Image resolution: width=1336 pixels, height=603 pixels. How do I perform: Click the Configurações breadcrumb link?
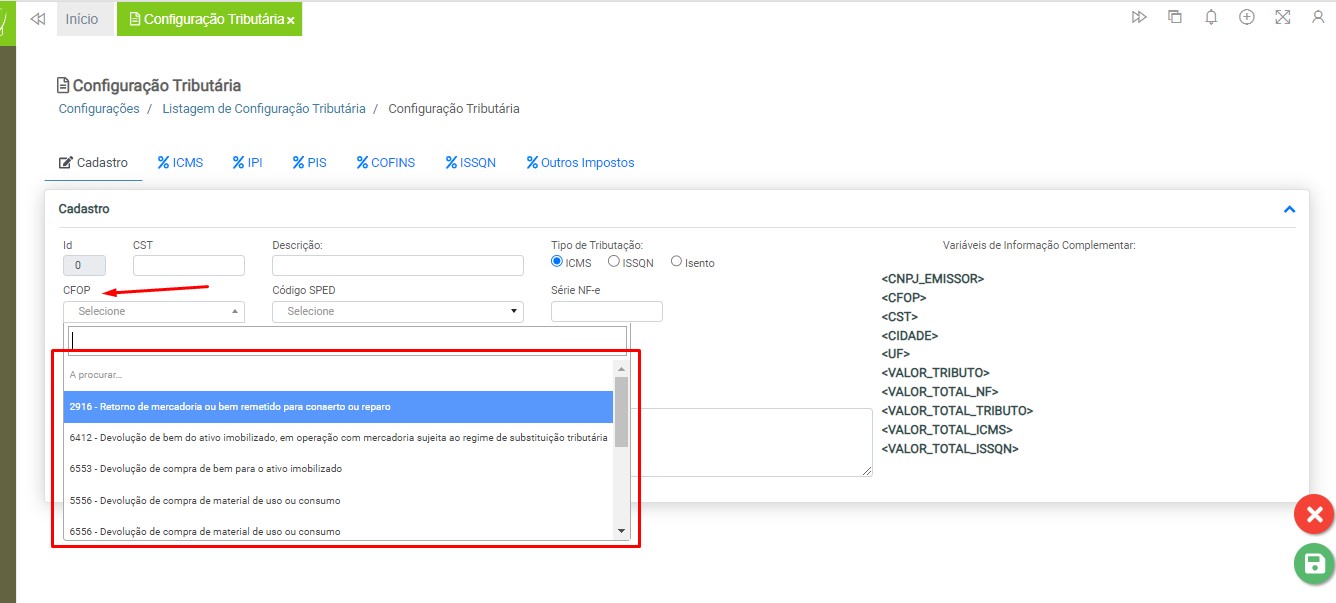[99, 109]
